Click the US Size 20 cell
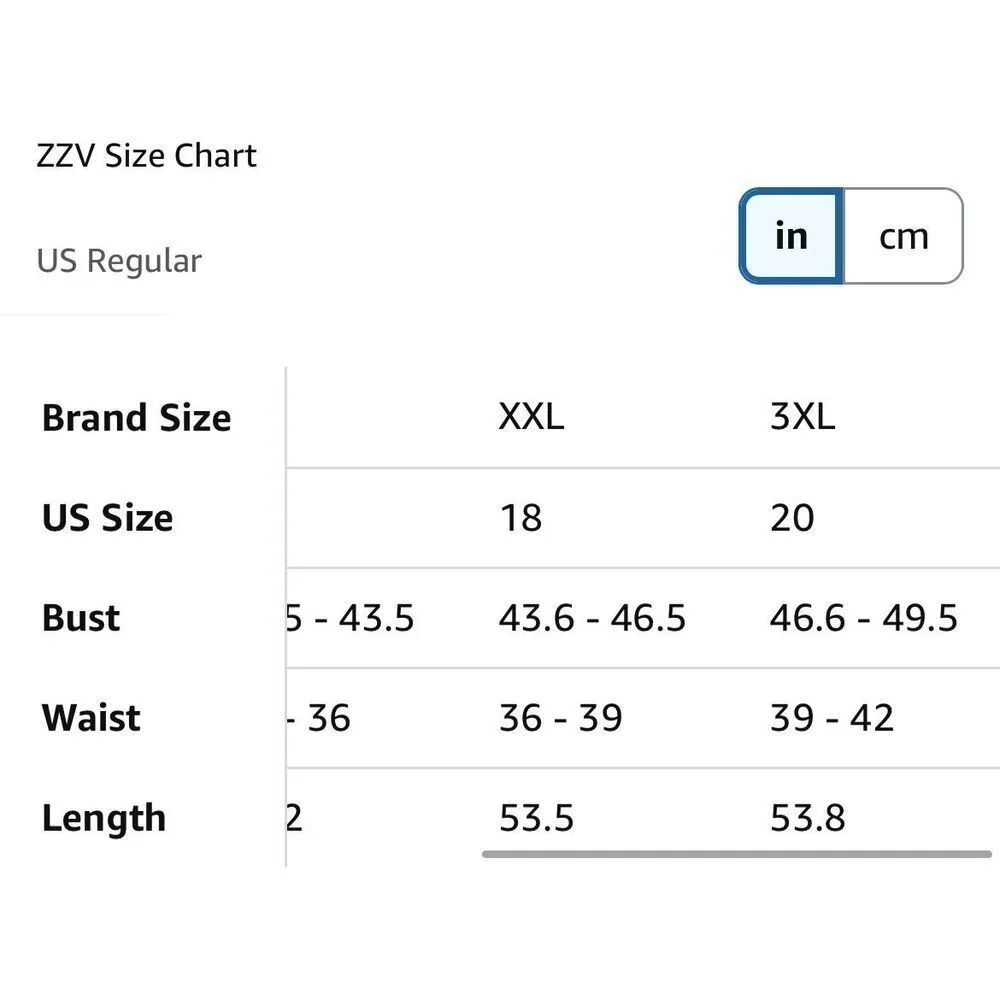This screenshot has width=1000, height=1000. 792,518
